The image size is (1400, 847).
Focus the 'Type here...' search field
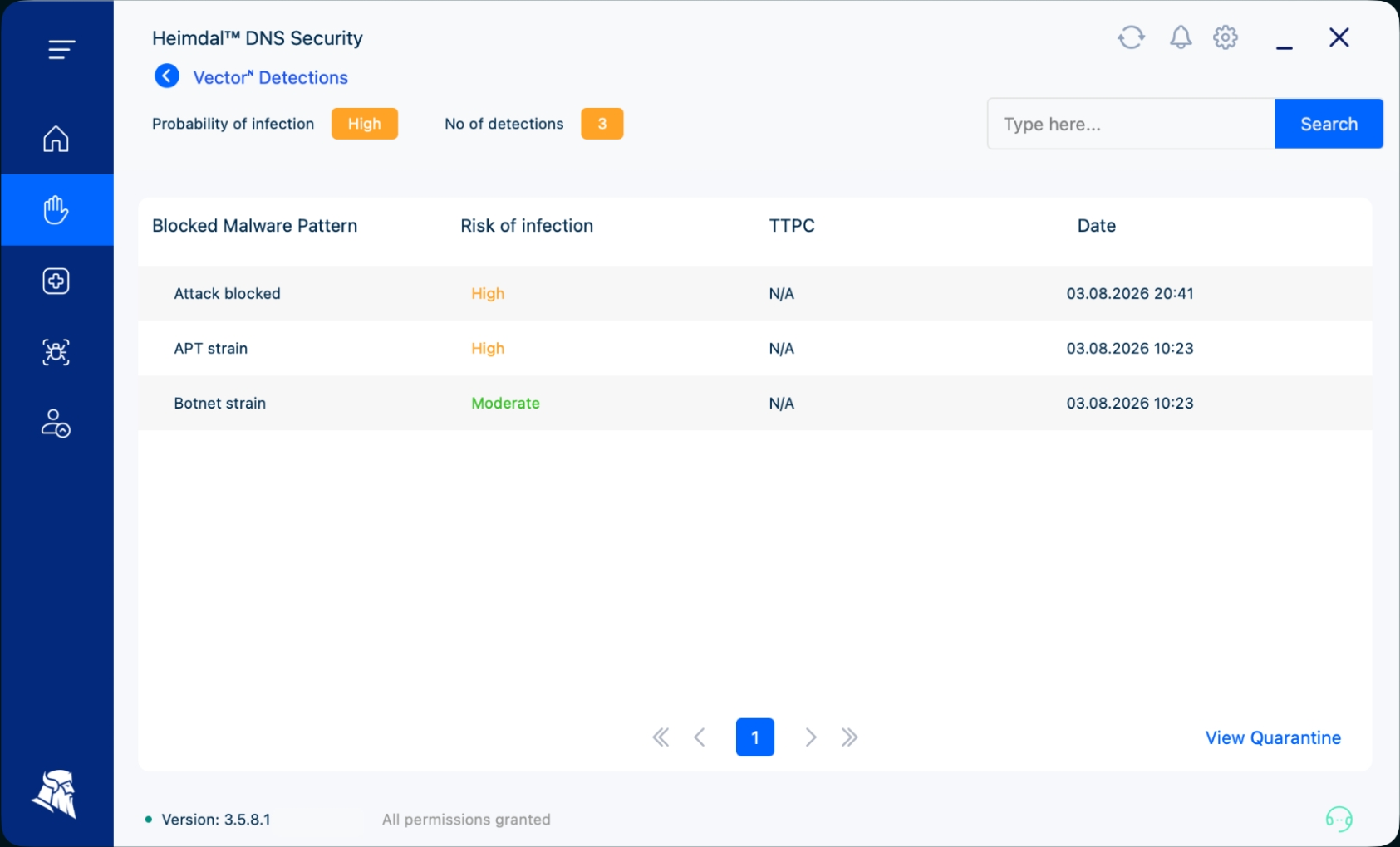click(1131, 124)
